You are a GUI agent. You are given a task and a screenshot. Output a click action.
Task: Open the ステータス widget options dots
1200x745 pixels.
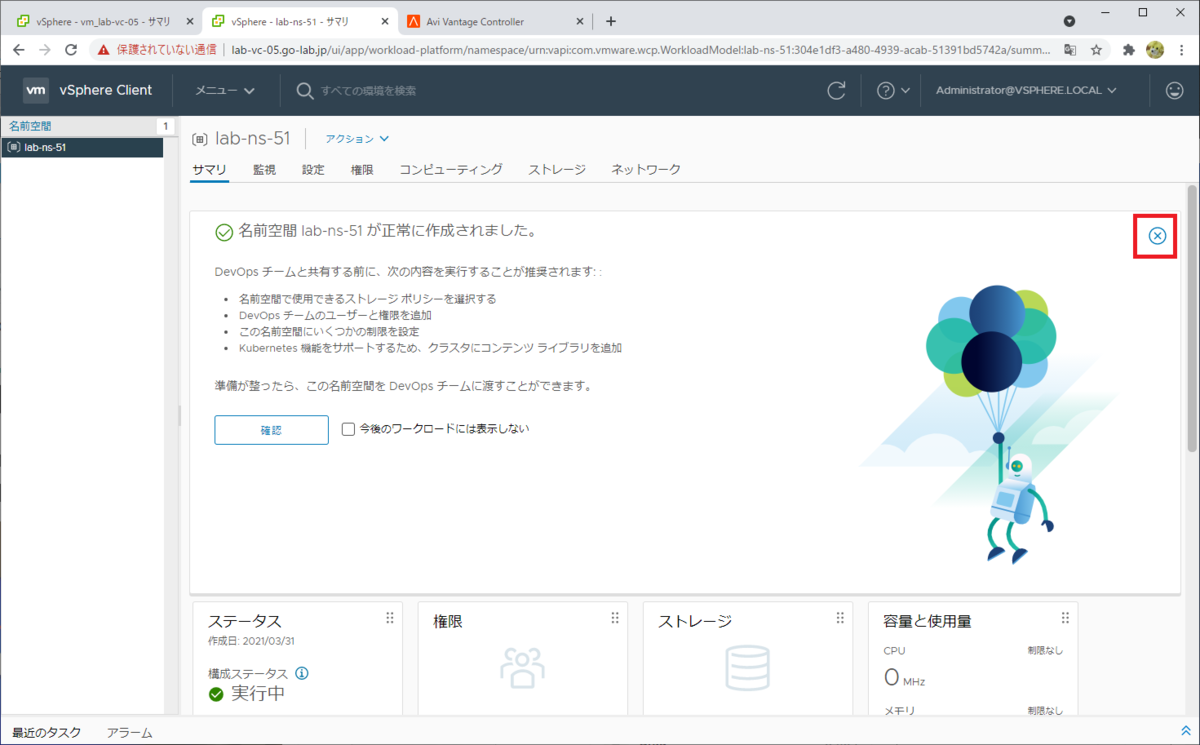[x=389, y=618]
